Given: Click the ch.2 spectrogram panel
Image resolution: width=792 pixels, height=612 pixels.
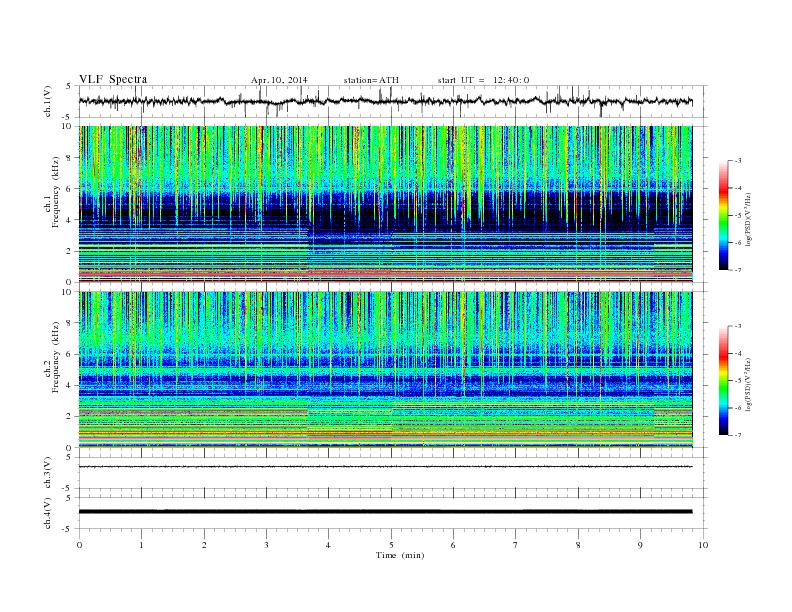Looking at the screenshot, I should pos(386,370).
